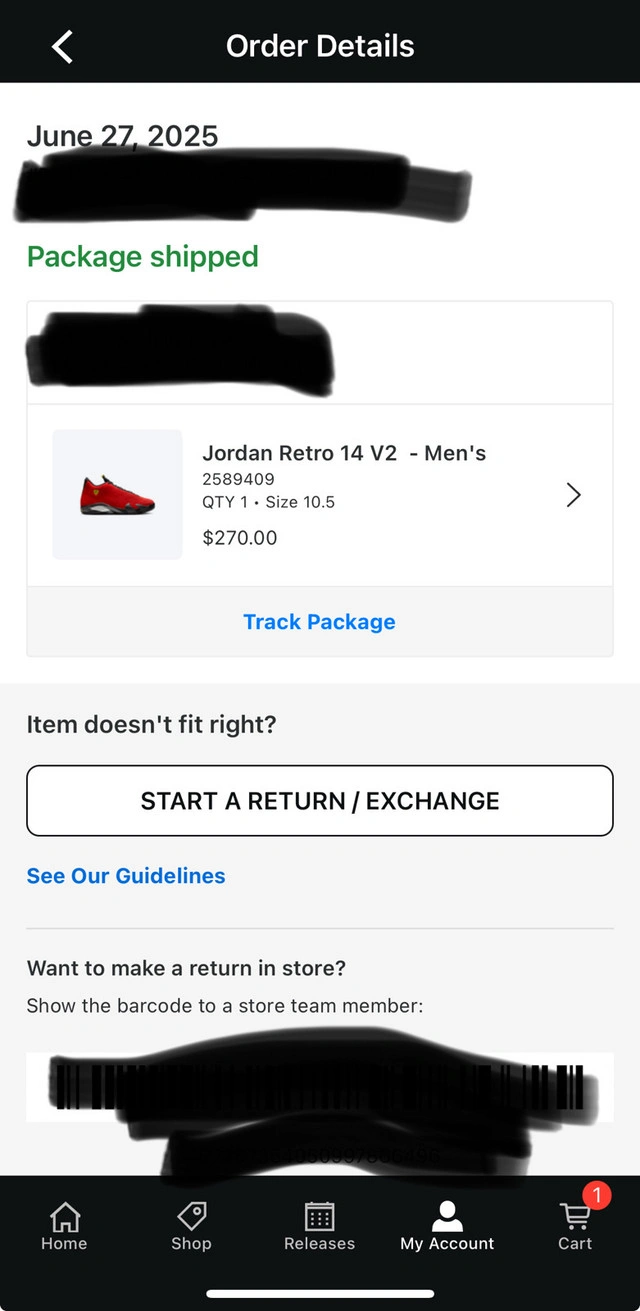Expand product details with right chevron
640x1311 pixels.
coord(573,495)
